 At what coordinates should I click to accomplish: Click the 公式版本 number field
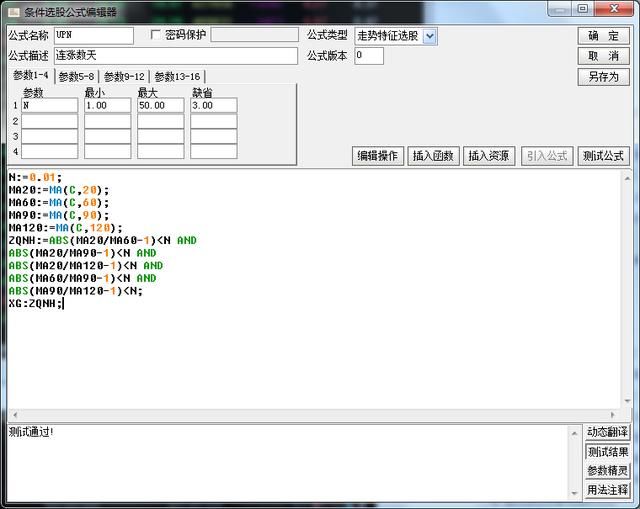(x=369, y=56)
